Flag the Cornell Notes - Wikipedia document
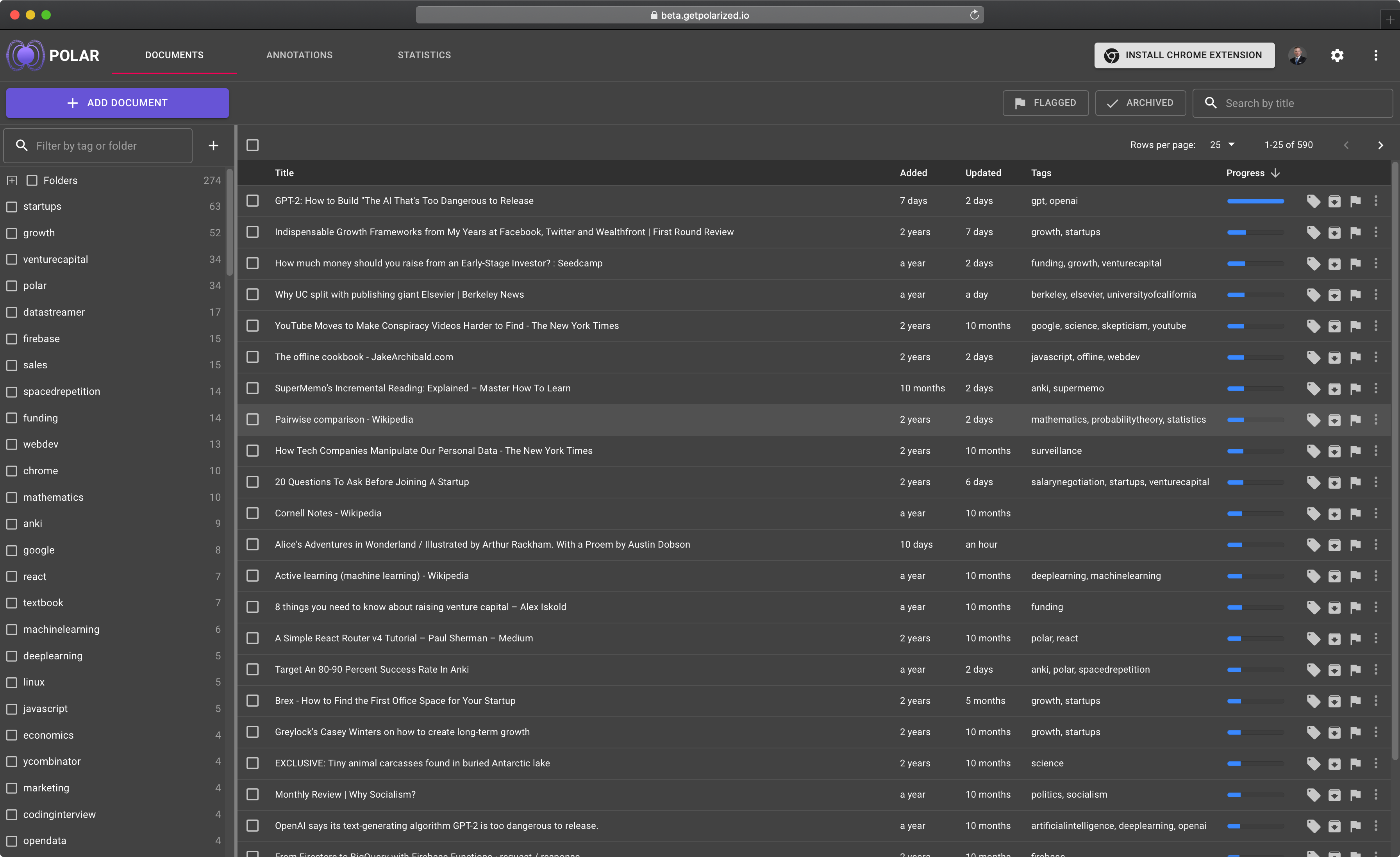 click(1355, 514)
